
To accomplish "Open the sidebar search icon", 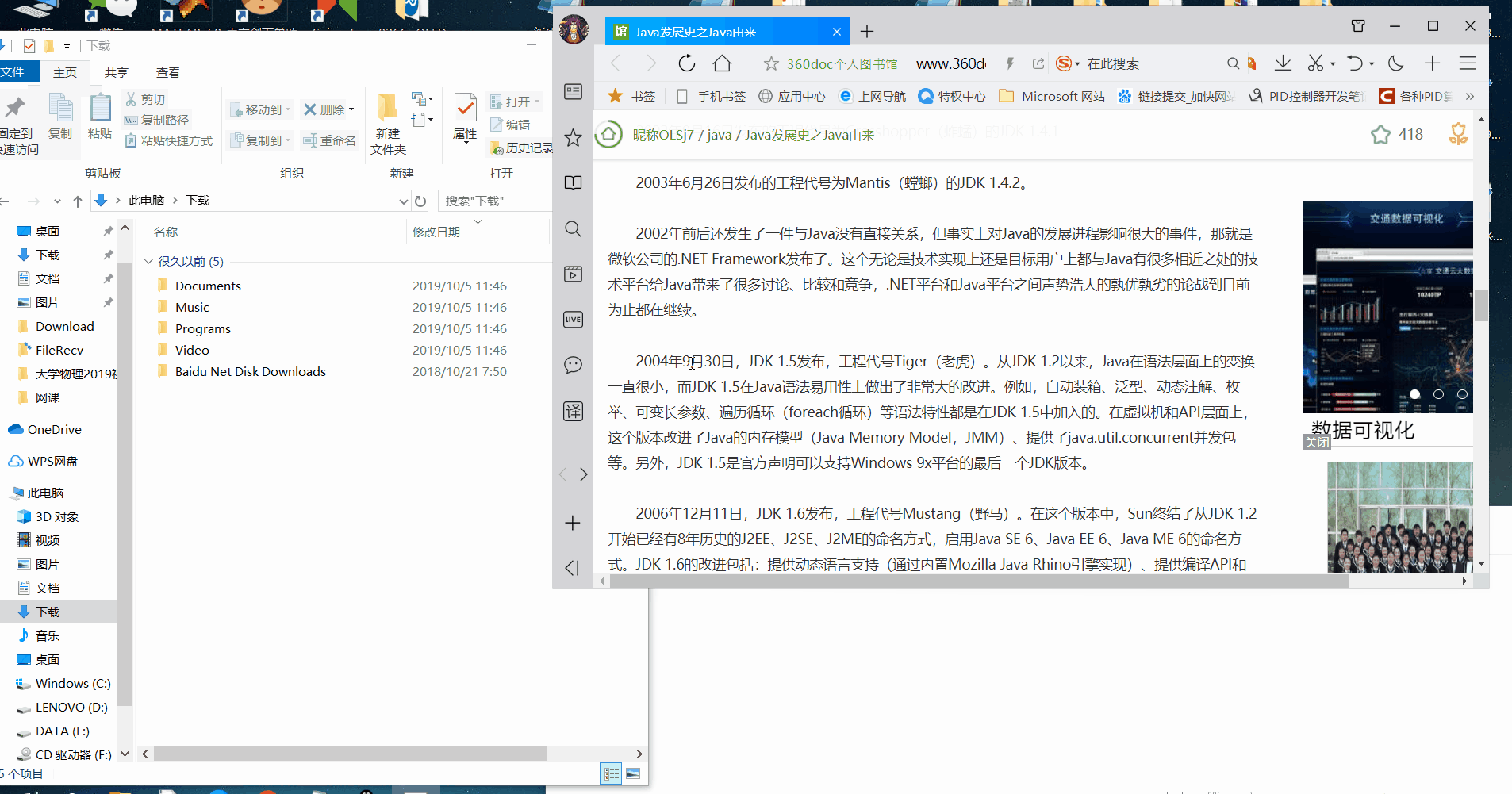I will tap(573, 229).
